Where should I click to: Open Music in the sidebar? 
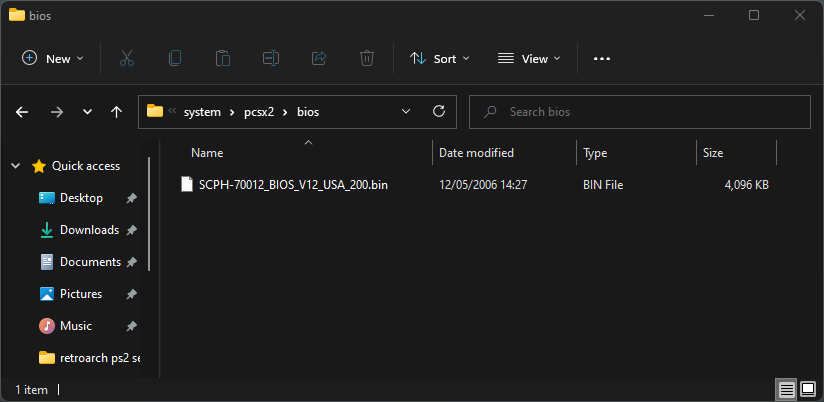pyautogui.click(x=76, y=326)
